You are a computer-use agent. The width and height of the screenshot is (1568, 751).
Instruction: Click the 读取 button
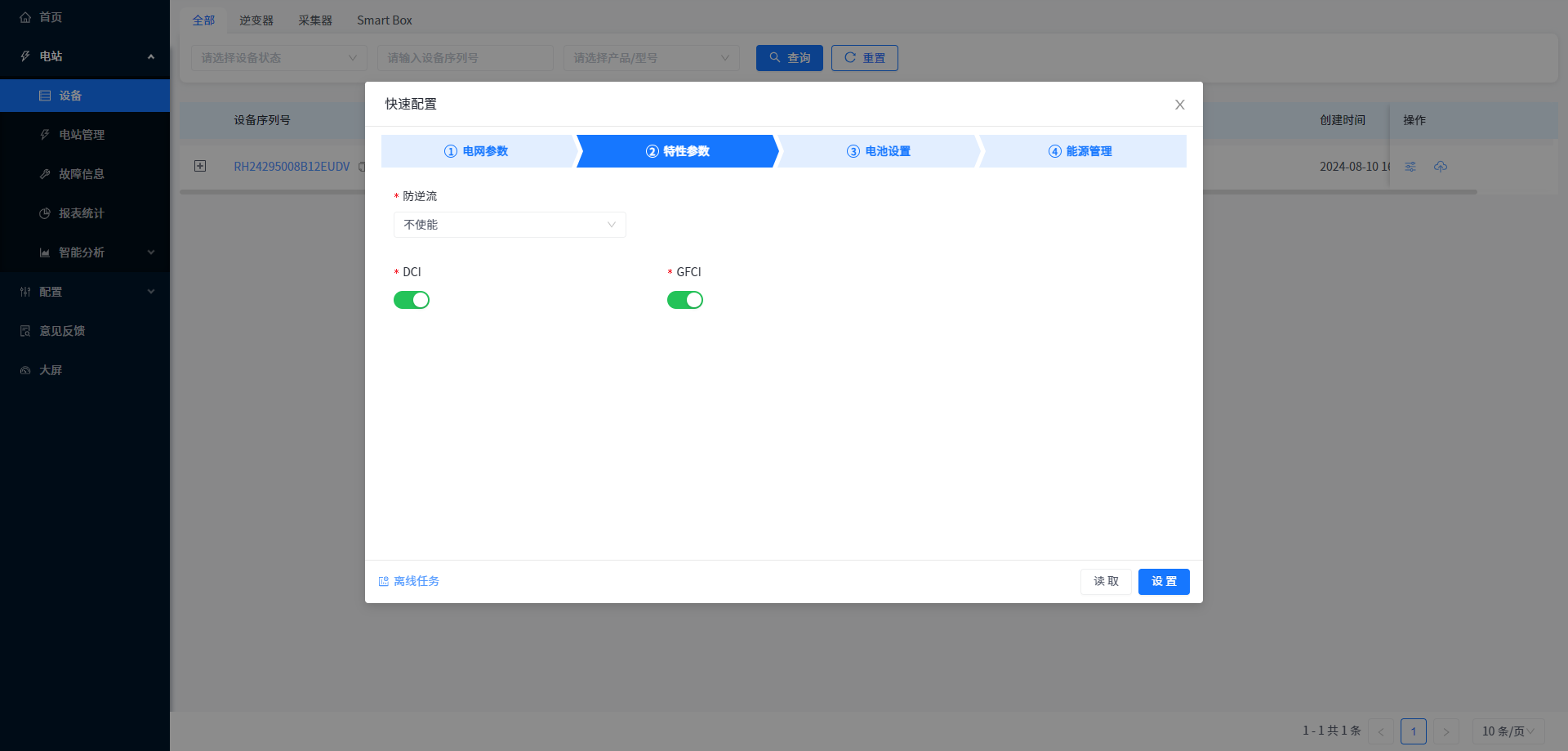pos(1106,582)
